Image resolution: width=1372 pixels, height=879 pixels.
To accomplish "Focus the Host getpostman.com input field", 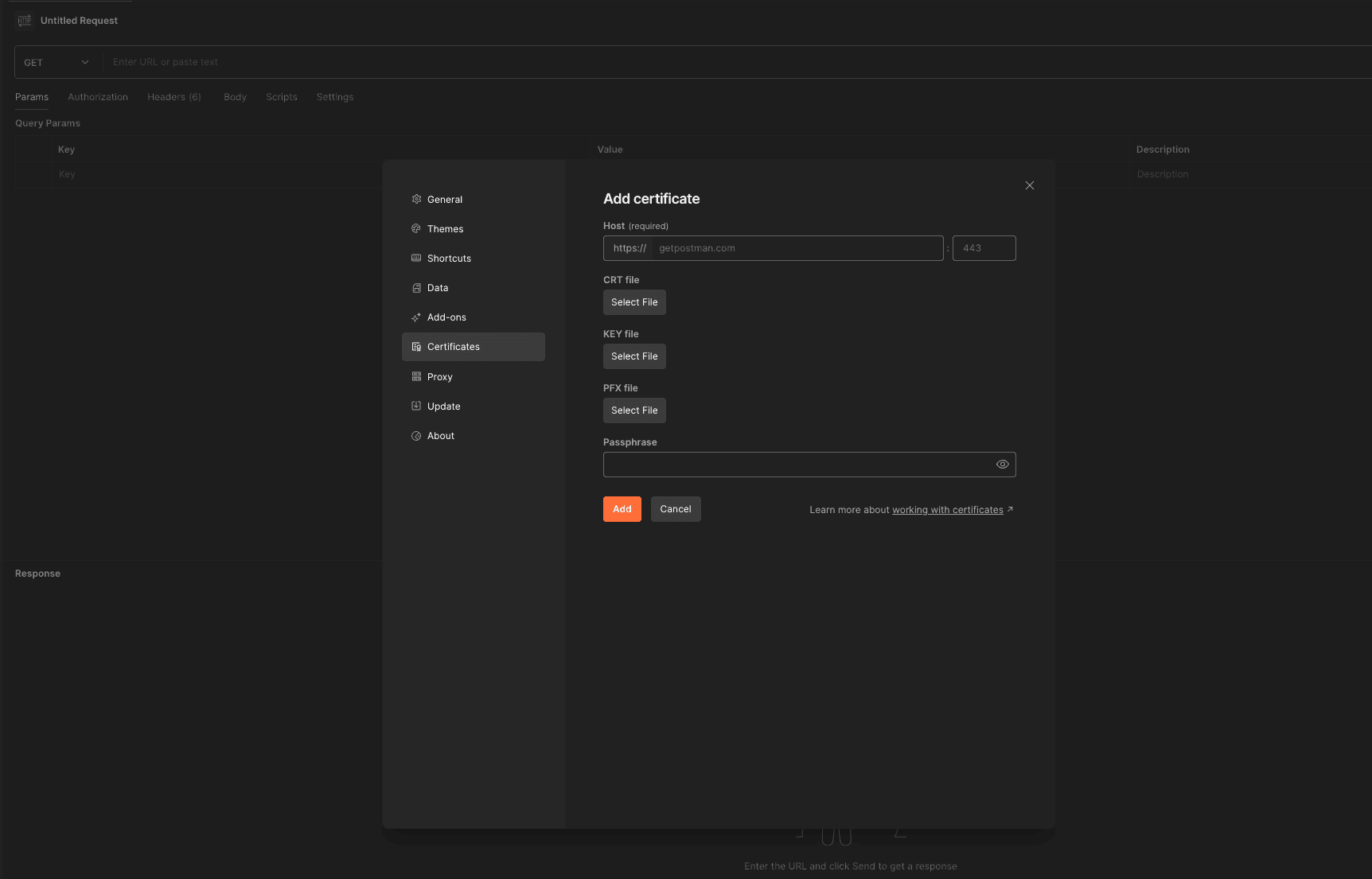I will 796,248.
